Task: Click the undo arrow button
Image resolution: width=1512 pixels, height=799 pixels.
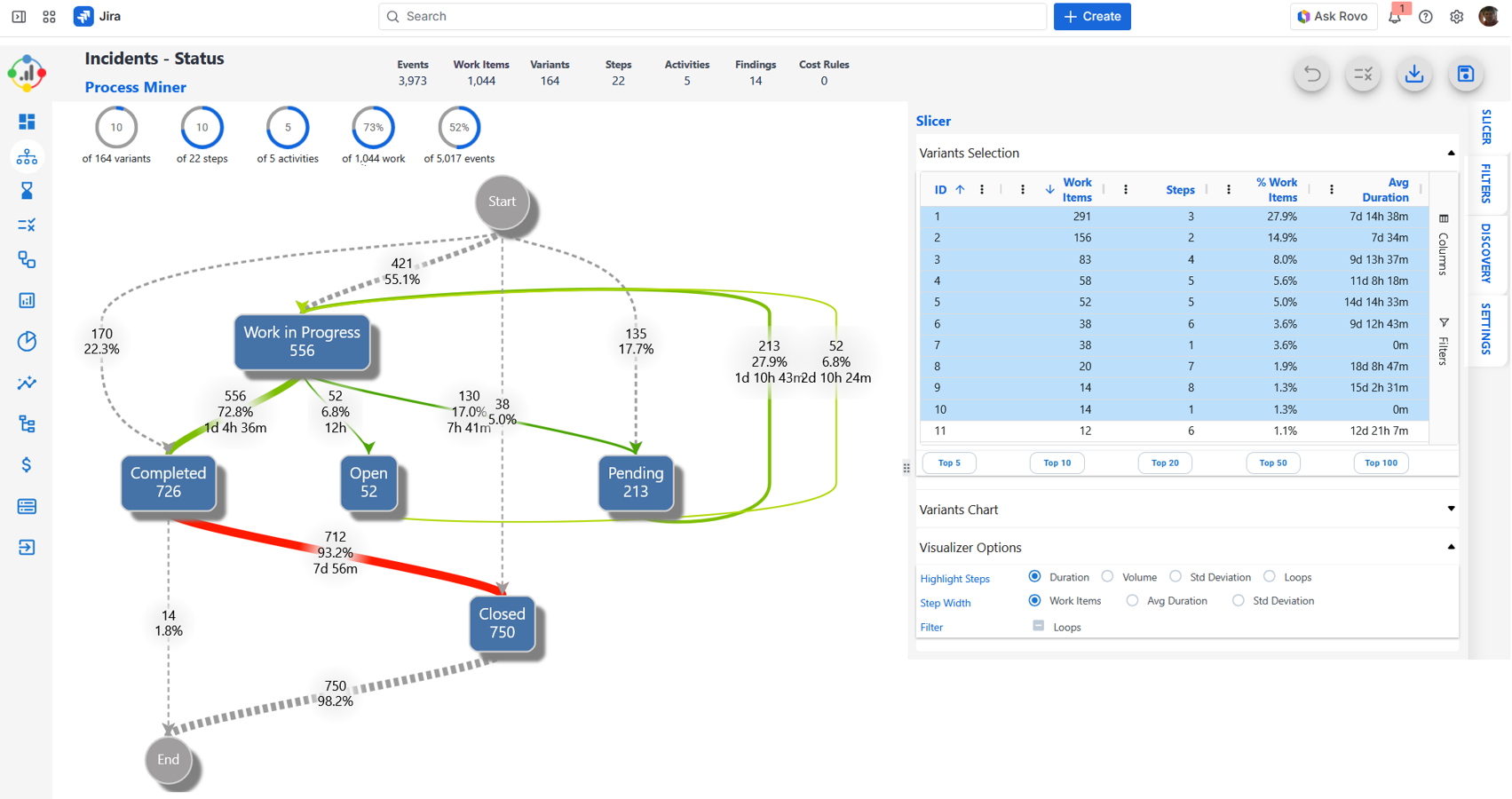Action: click(1311, 75)
